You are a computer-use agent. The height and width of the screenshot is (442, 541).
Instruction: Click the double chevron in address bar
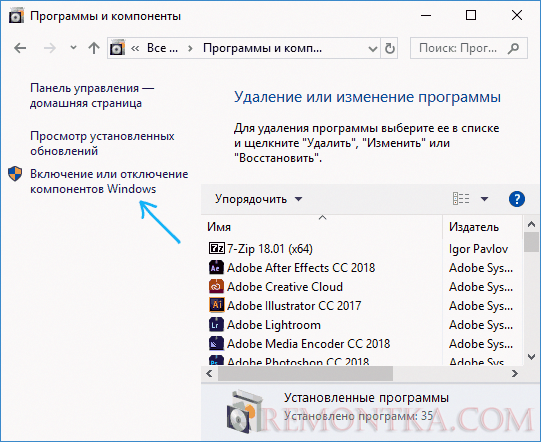tap(135, 48)
